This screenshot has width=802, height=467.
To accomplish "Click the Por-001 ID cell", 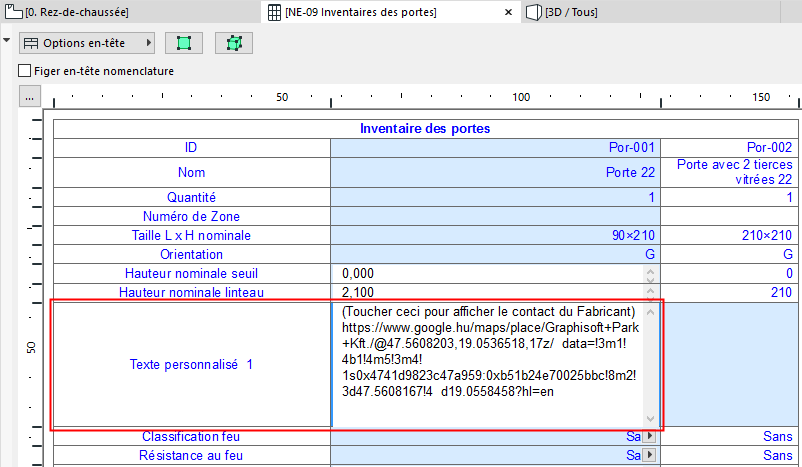I will (x=496, y=148).
